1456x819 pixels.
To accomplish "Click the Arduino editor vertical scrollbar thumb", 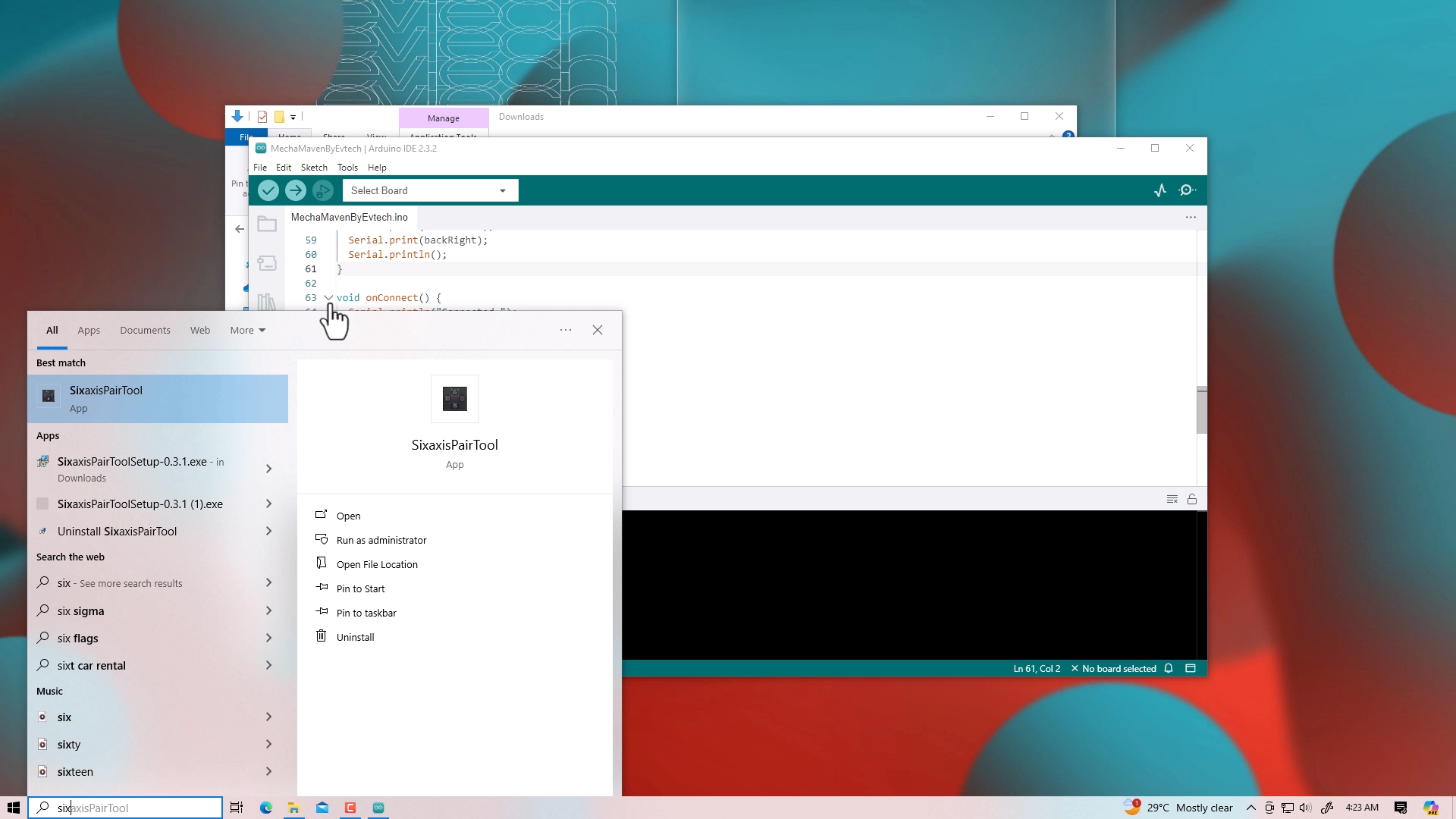I will 1202,409.
